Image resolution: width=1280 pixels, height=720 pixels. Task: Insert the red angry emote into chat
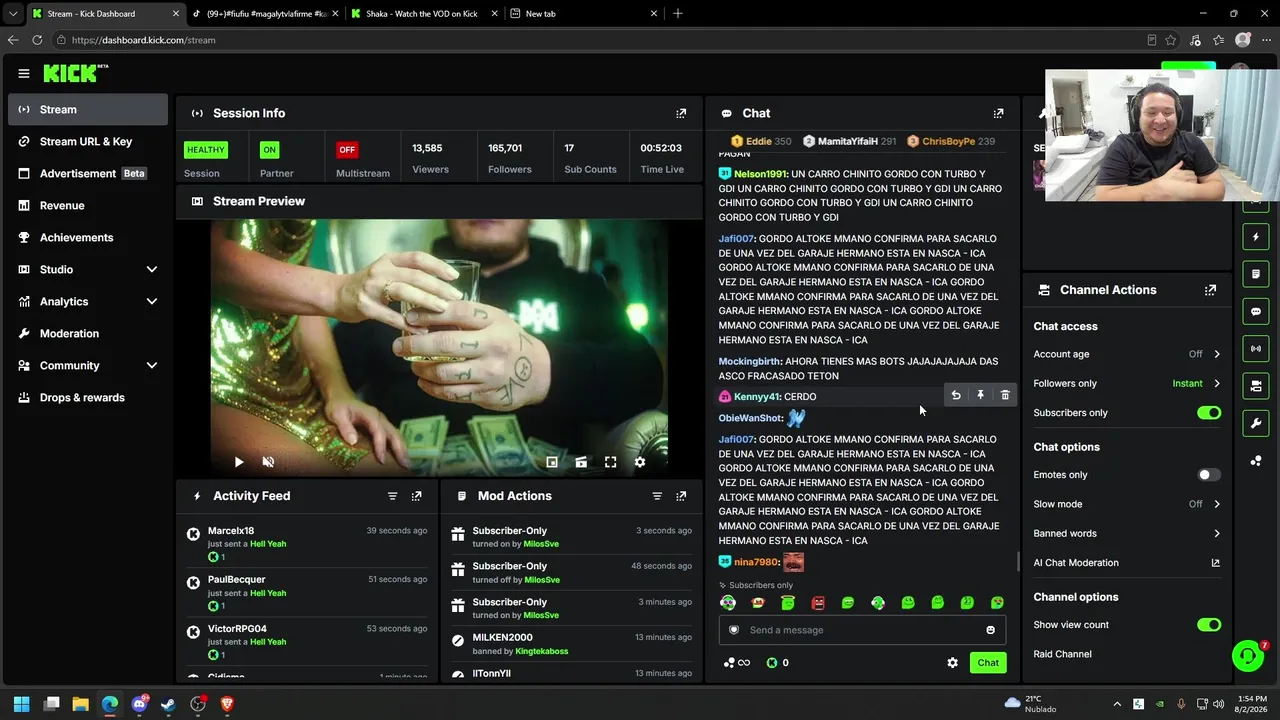pos(818,603)
